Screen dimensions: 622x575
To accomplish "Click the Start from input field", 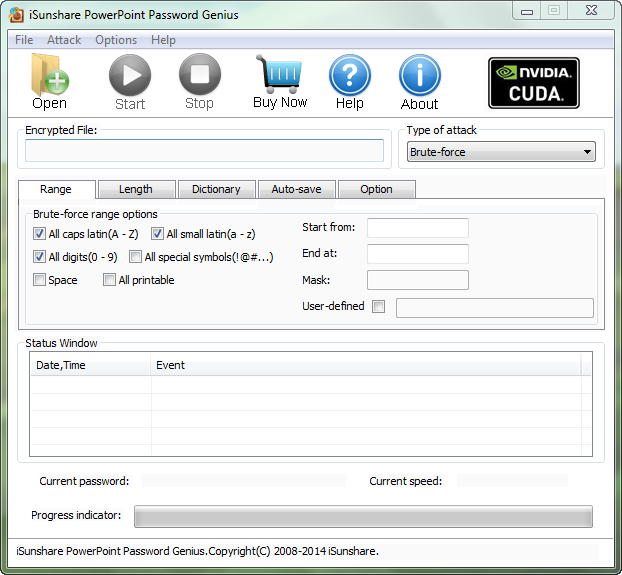I will (418, 228).
